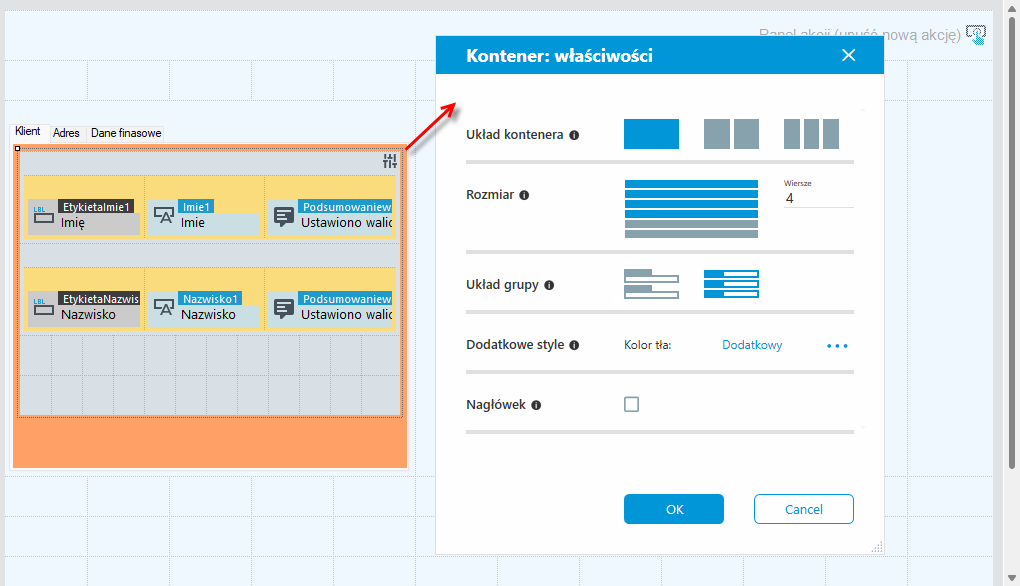
Task: Switch to the Klient tab
Action: 28,131
